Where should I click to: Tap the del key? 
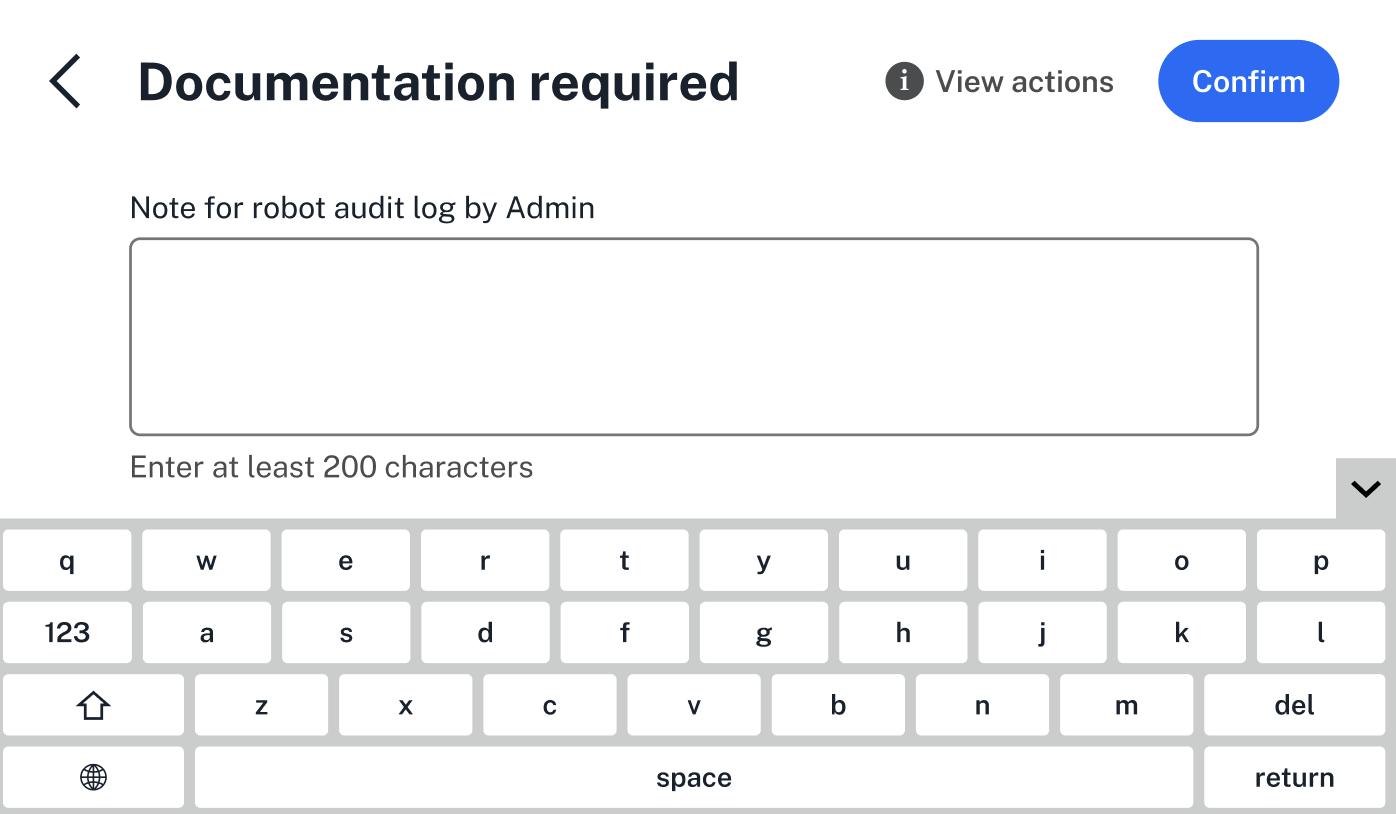[x=1294, y=705]
